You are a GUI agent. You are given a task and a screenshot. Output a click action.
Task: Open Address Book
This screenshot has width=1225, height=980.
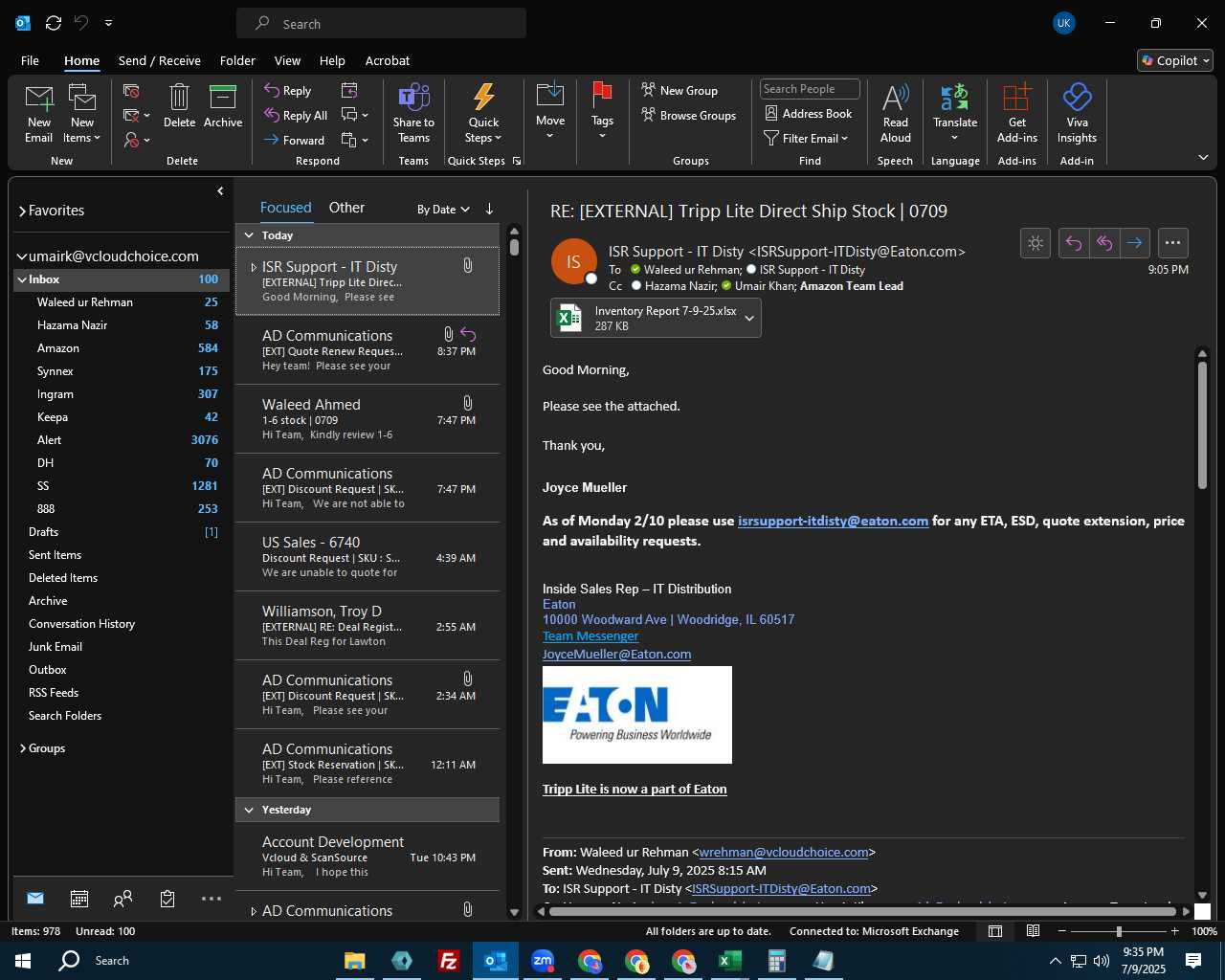pos(808,114)
